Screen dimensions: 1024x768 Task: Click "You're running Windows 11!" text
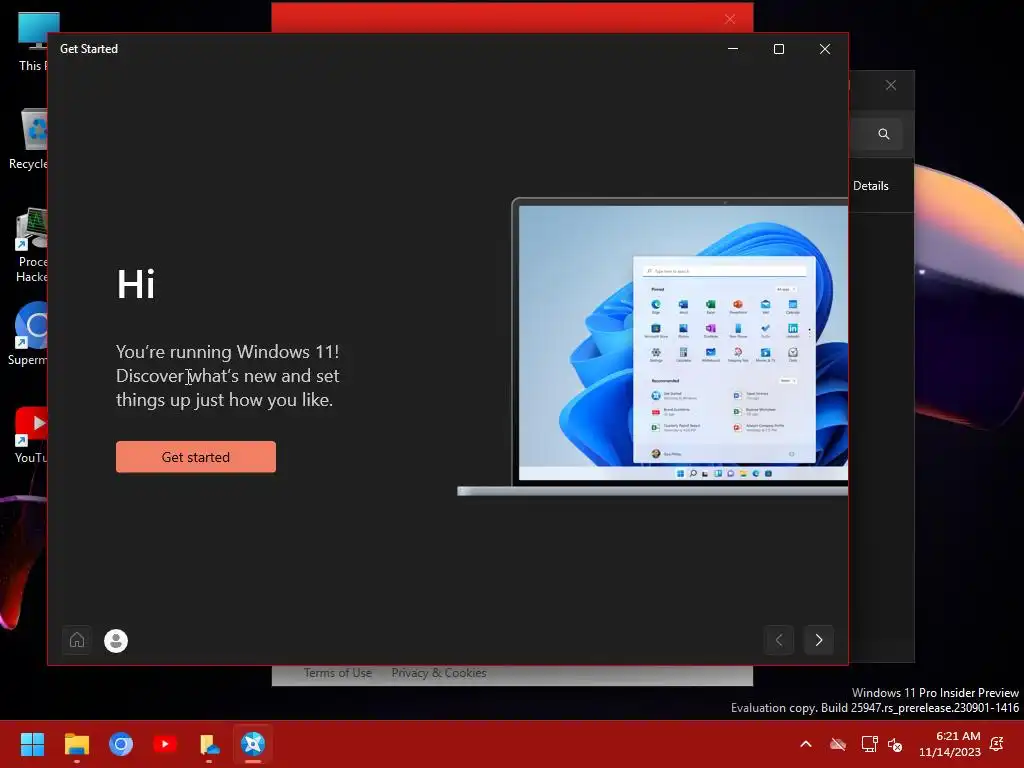pos(228,352)
